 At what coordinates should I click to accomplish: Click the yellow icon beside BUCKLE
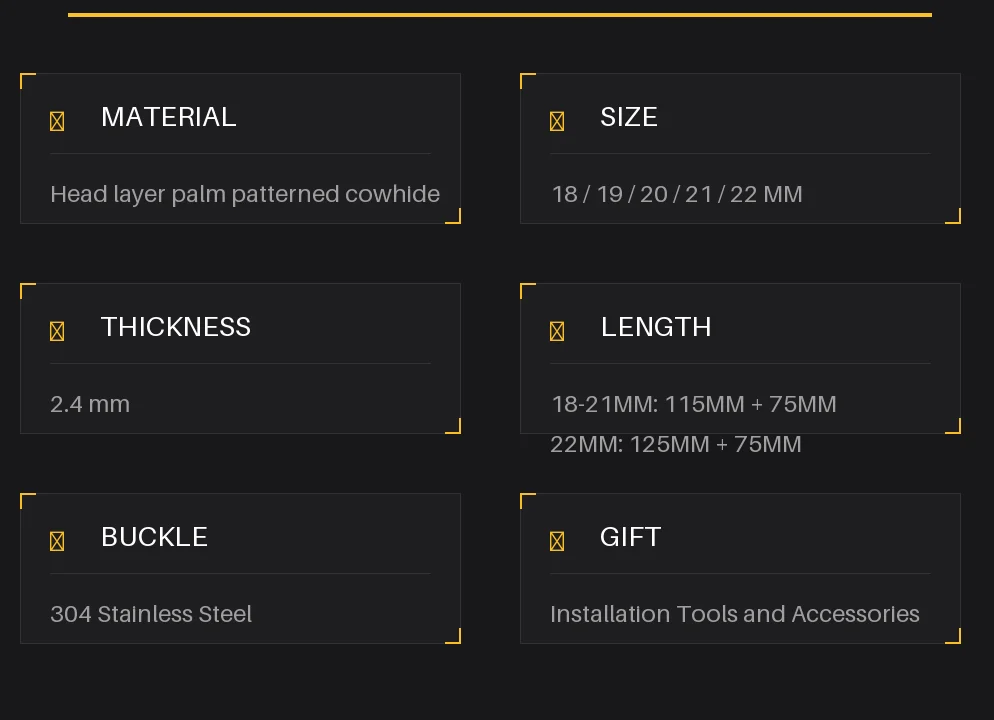(57, 541)
